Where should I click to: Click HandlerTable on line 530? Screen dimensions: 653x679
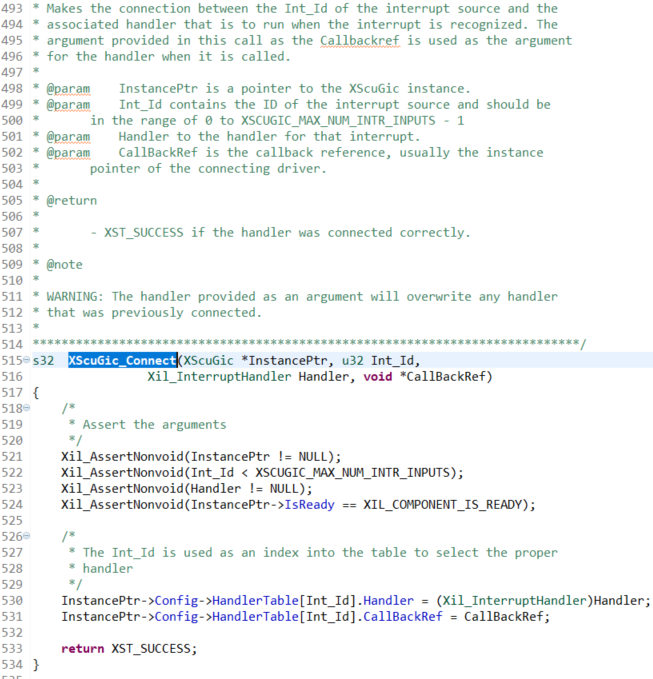coord(255,601)
